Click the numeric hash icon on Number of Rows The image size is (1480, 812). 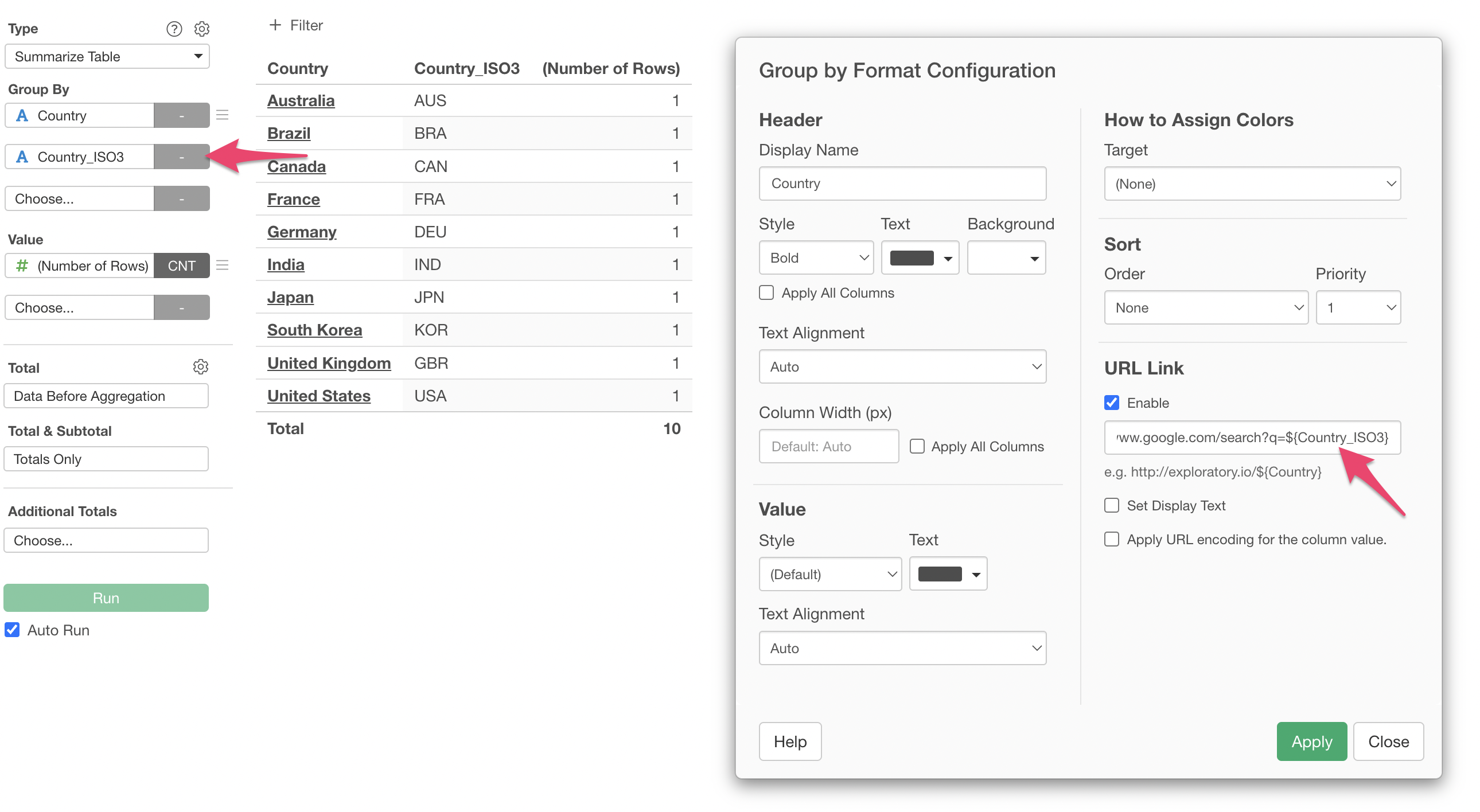click(x=22, y=266)
